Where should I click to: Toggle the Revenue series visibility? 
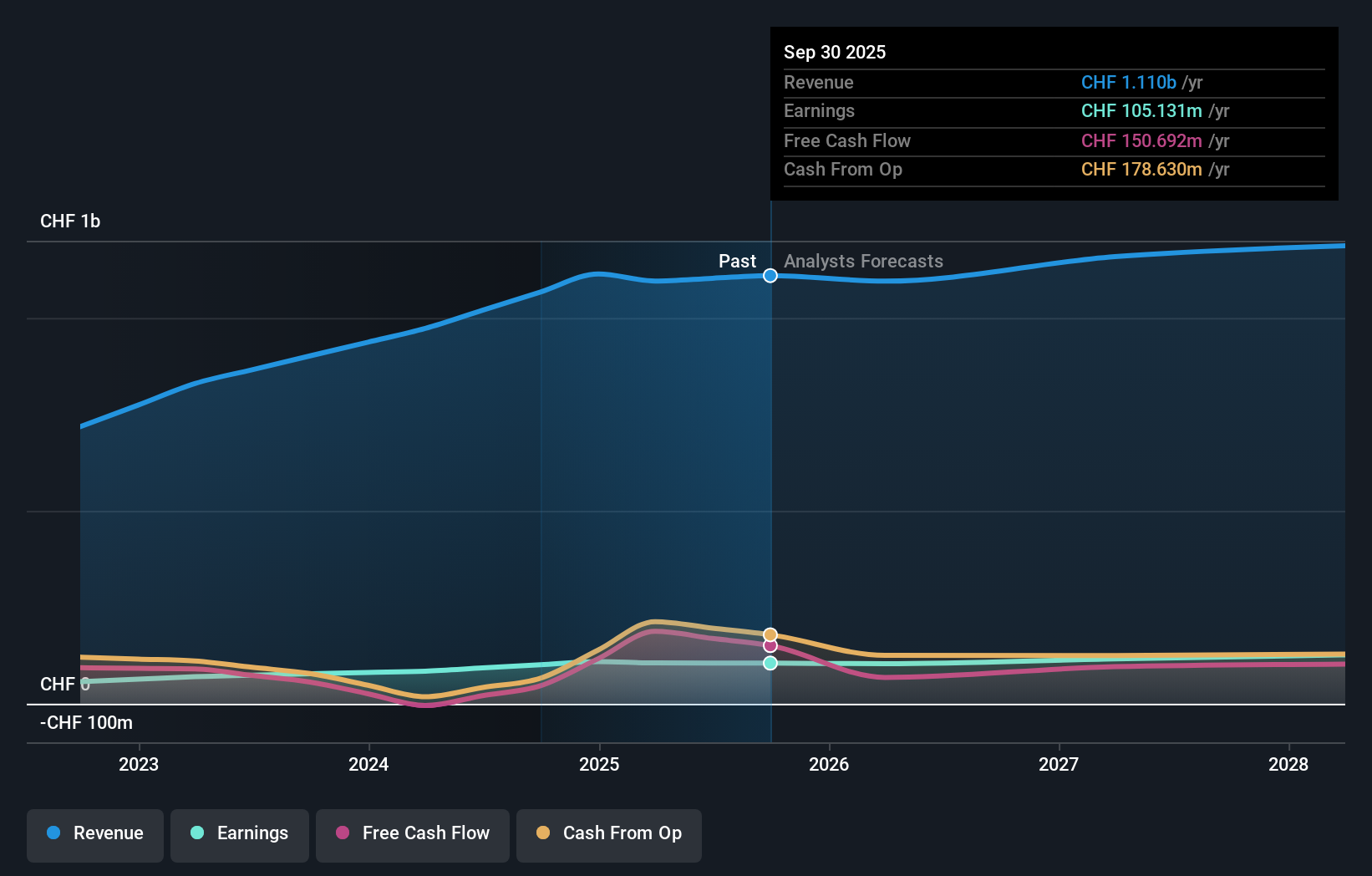[x=94, y=833]
